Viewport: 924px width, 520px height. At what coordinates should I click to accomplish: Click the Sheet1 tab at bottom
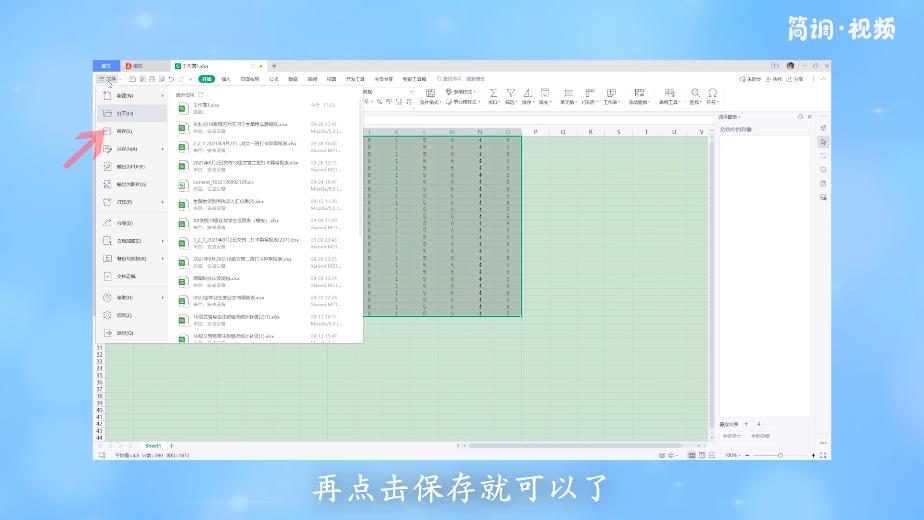coord(153,445)
